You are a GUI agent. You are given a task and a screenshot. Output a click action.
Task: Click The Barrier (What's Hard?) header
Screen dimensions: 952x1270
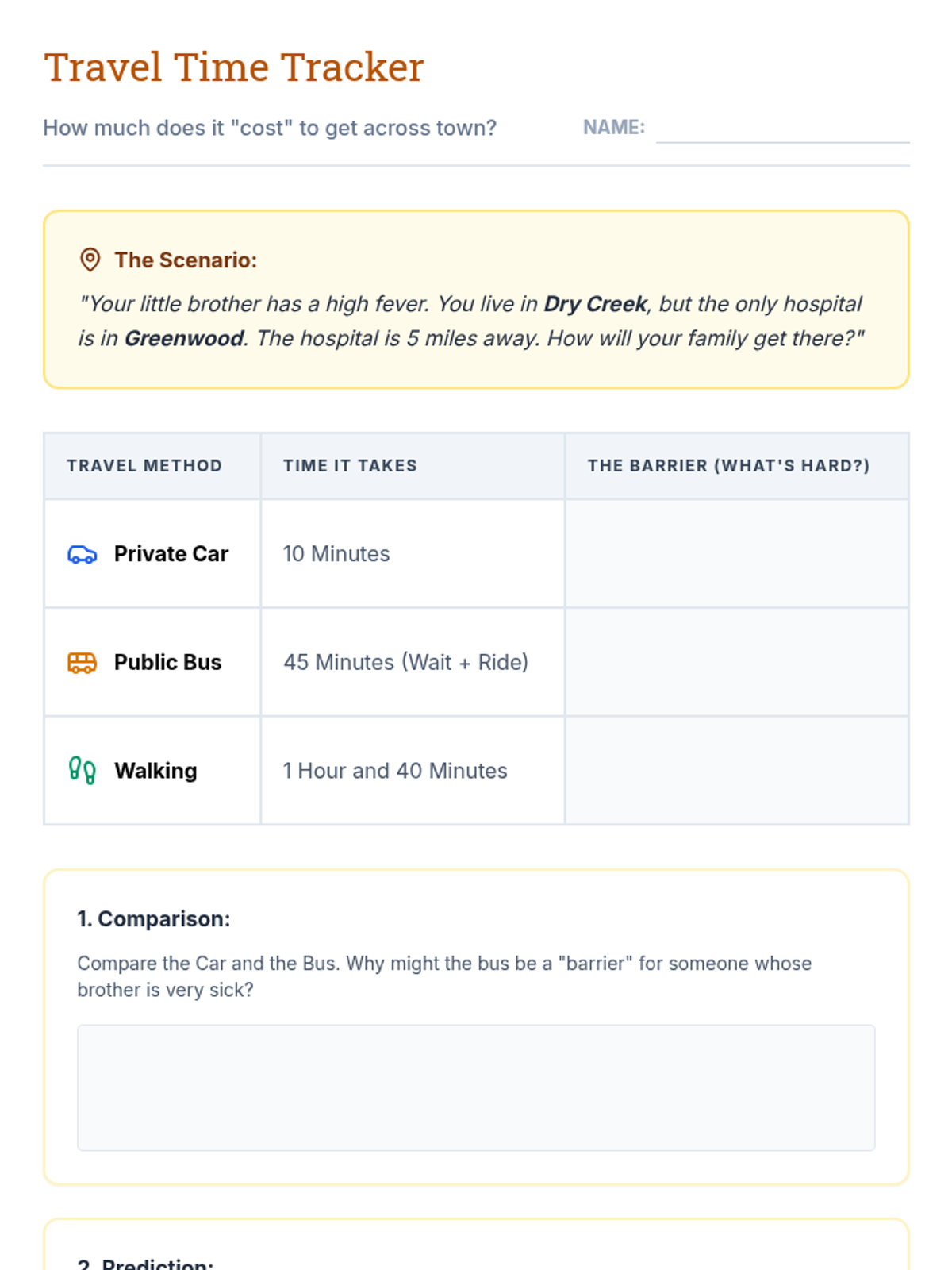(728, 466)
